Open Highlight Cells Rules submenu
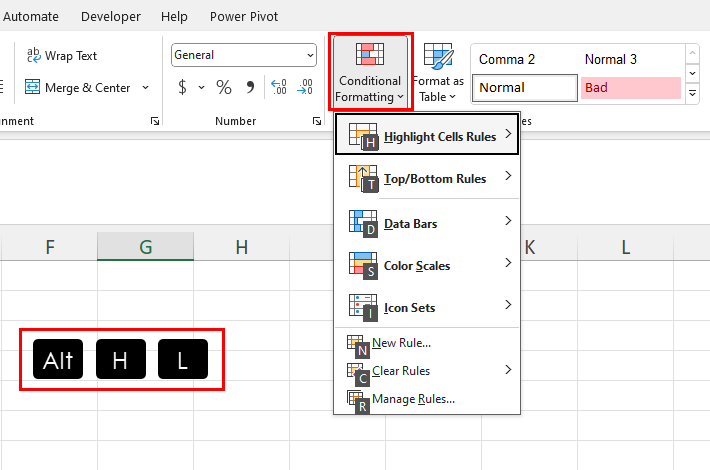The width and height of the screenshot is (710, 470). (x=427, y=134)
